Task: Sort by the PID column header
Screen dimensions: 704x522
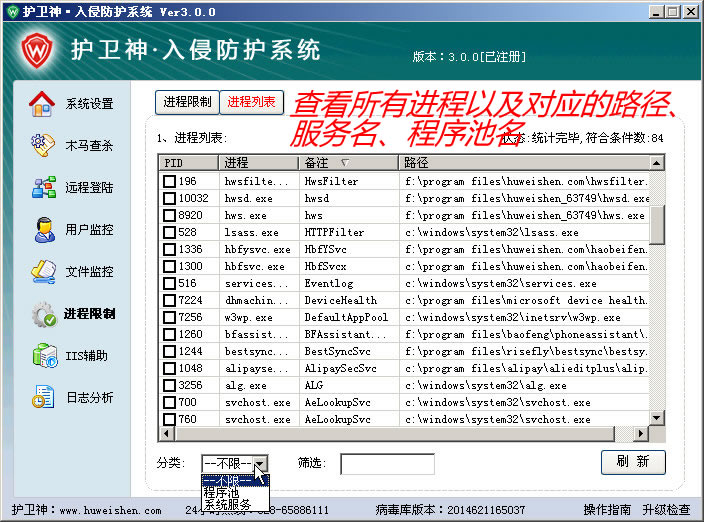Action: tap(189, 162)
